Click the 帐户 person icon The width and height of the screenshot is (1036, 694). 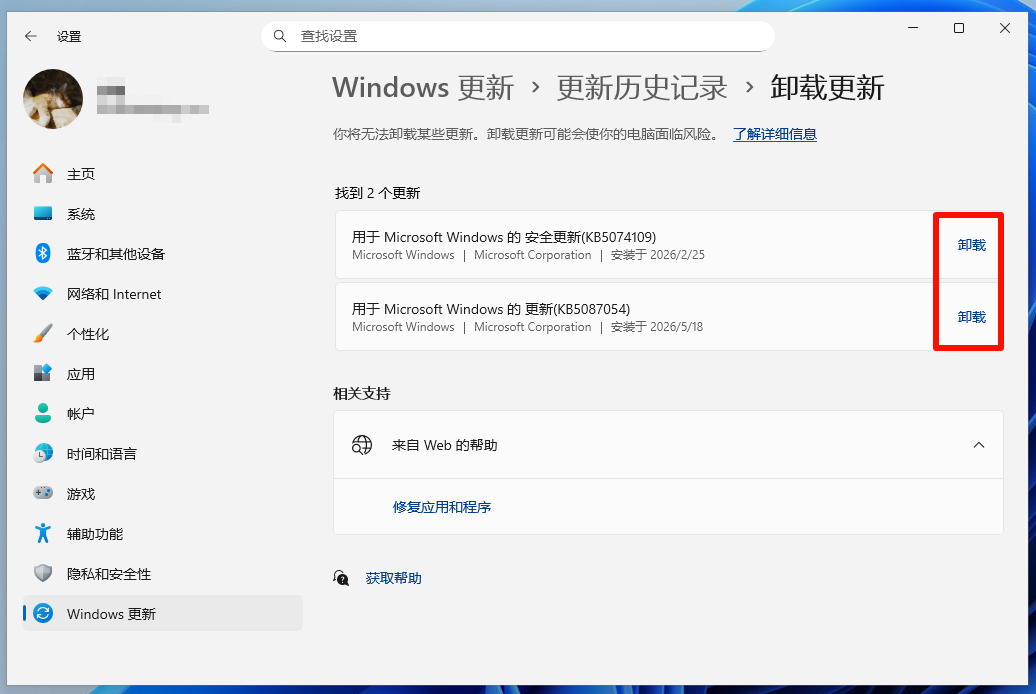coord(43,413)
